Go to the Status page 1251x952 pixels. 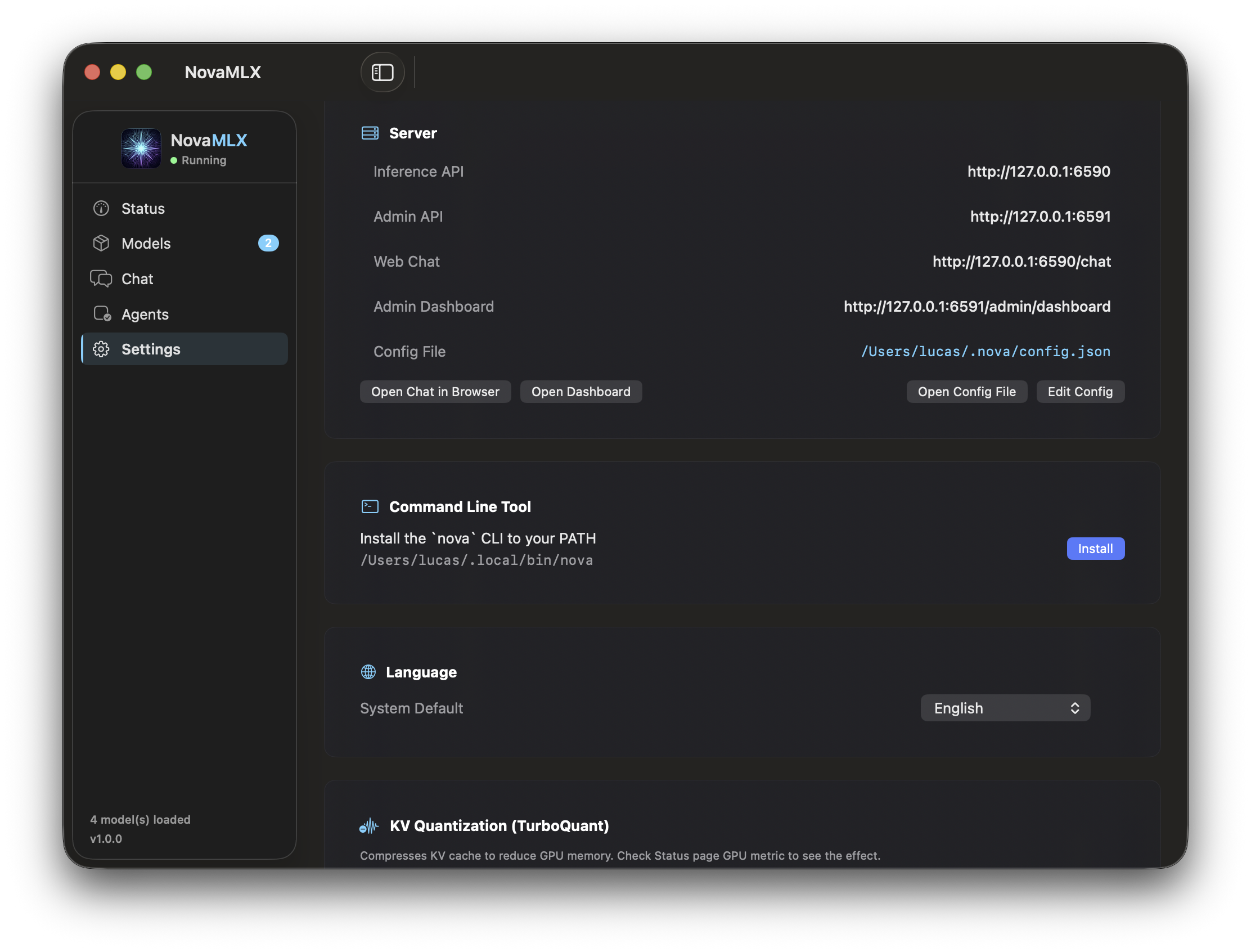click(x=143, y=209)
